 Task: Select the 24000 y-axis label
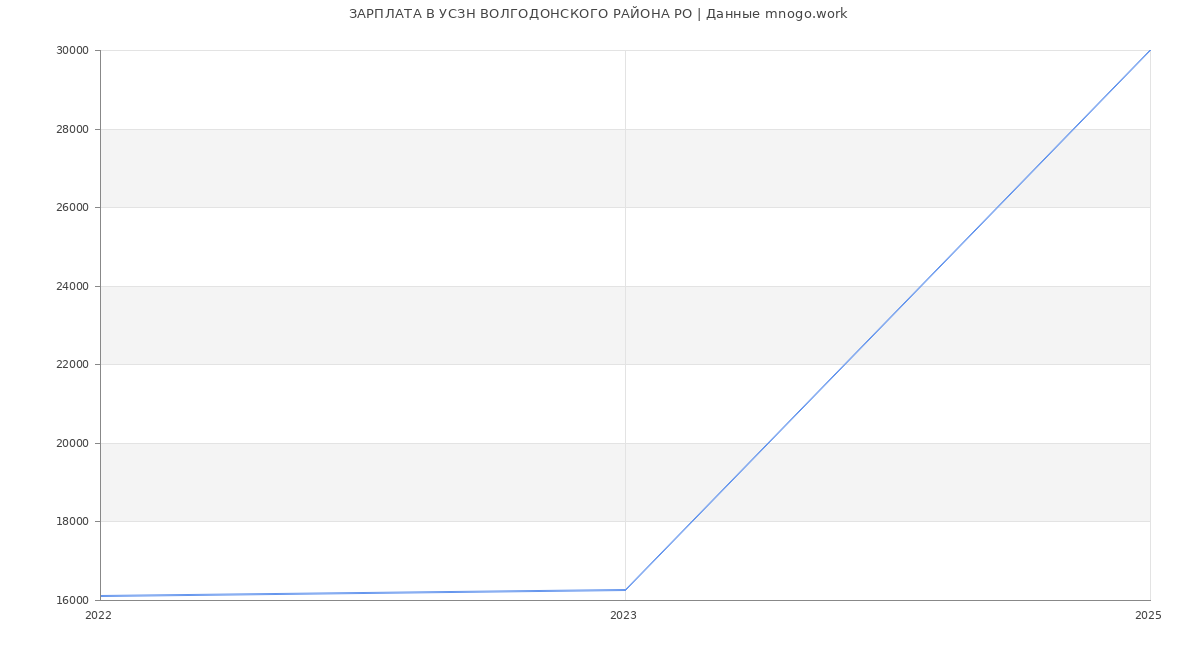(72, 286)
